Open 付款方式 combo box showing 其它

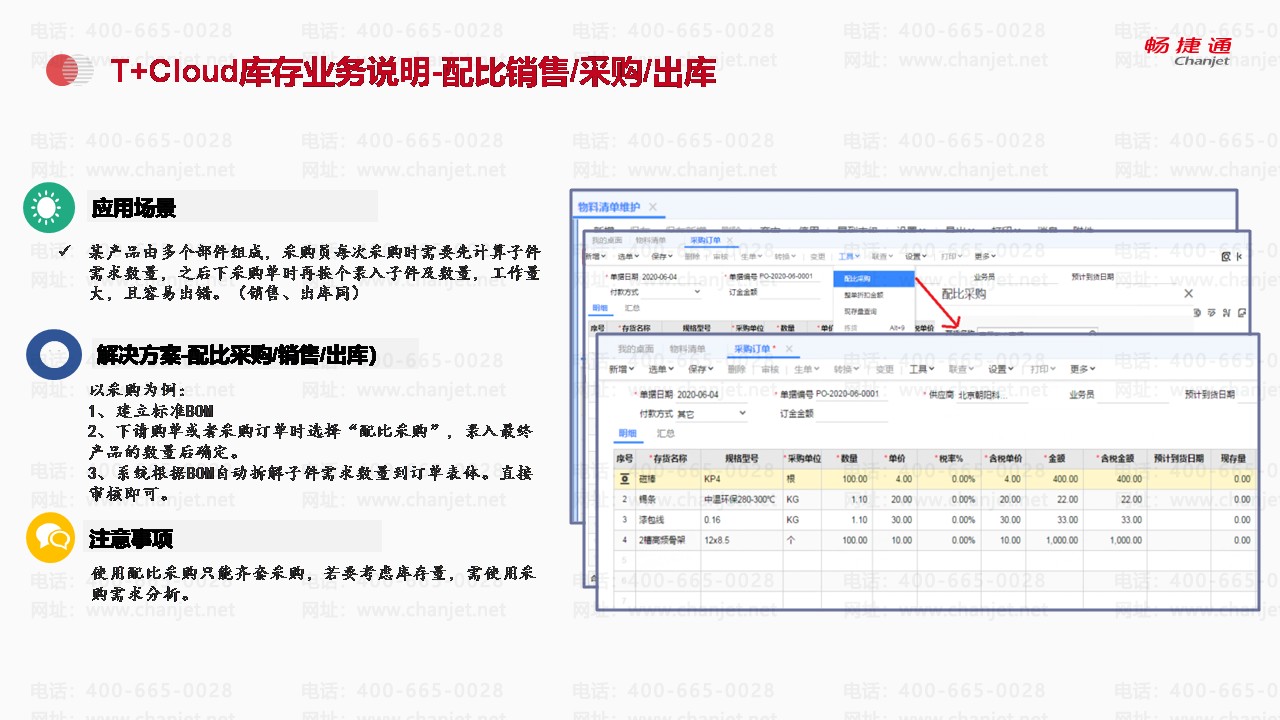tap(713, 413)
